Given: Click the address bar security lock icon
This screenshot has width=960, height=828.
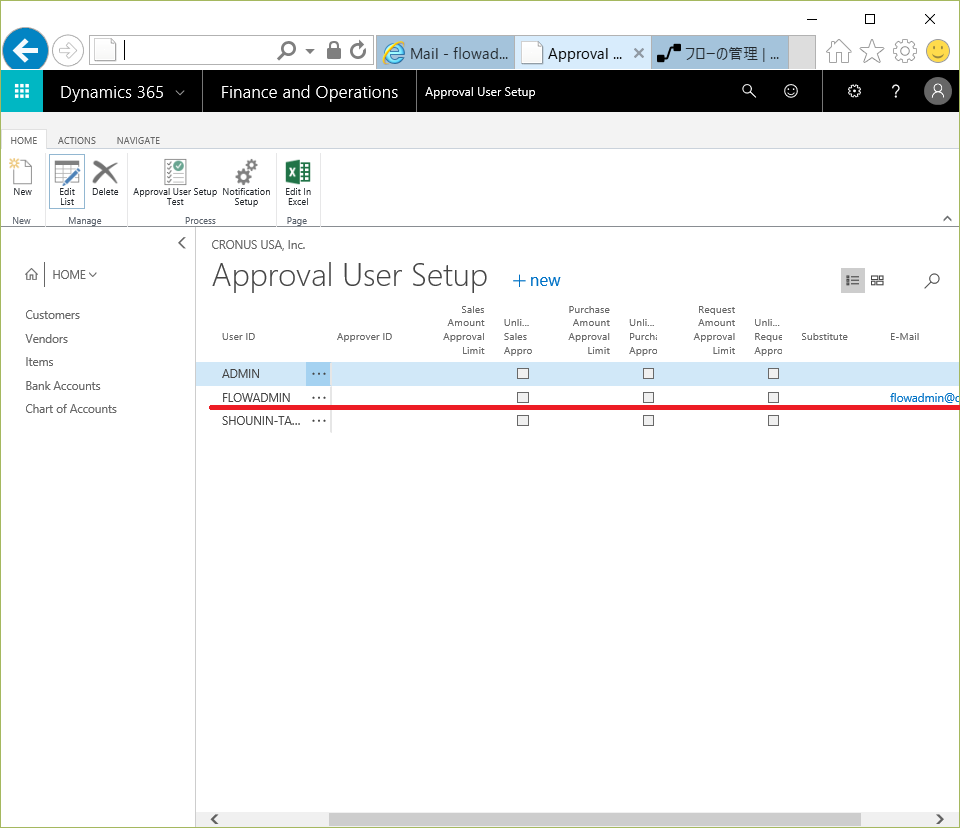Looking at the screenshot, I should [334, 50].
